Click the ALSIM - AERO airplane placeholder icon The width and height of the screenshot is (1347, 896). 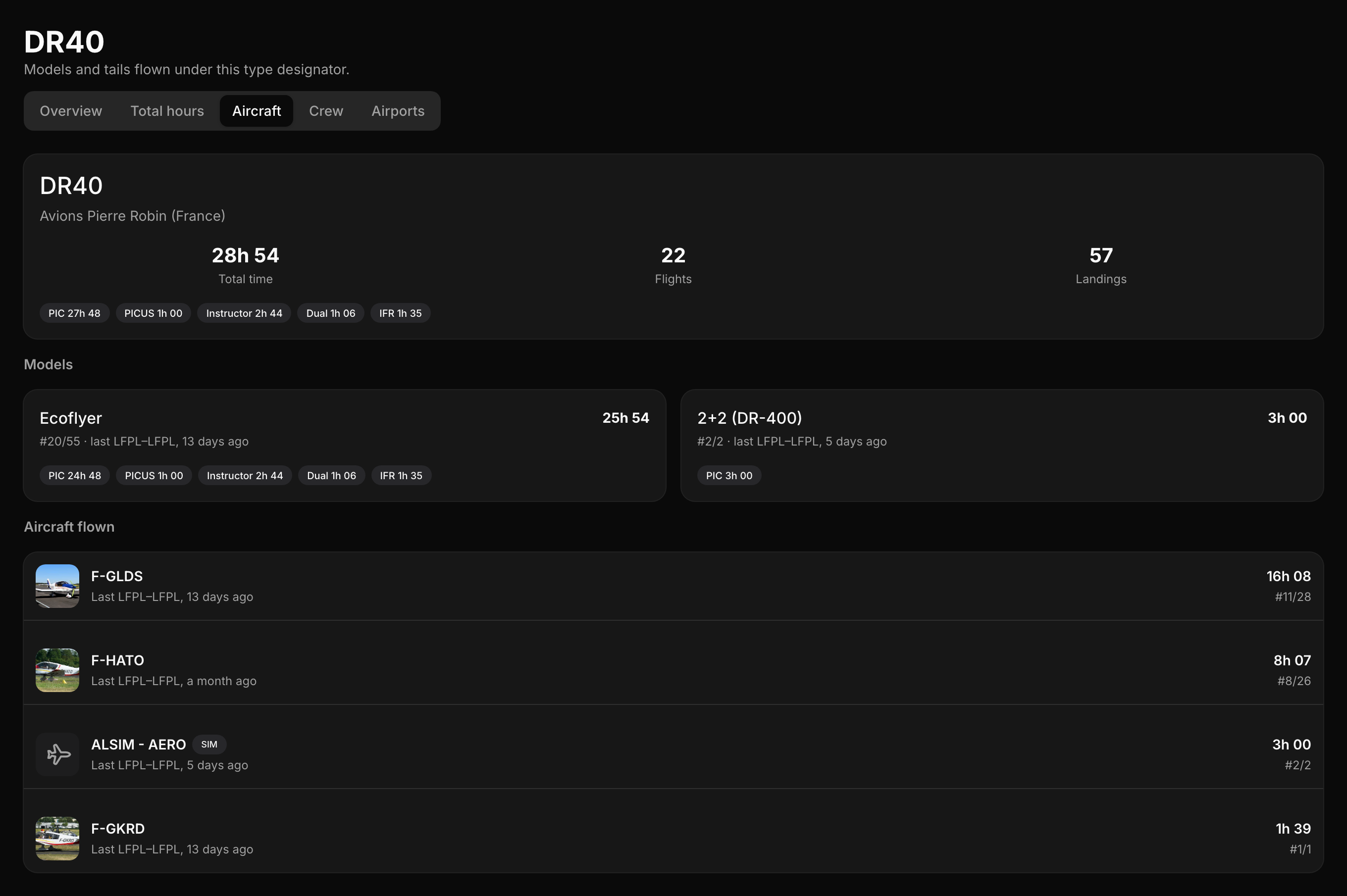tap(57, 754)
